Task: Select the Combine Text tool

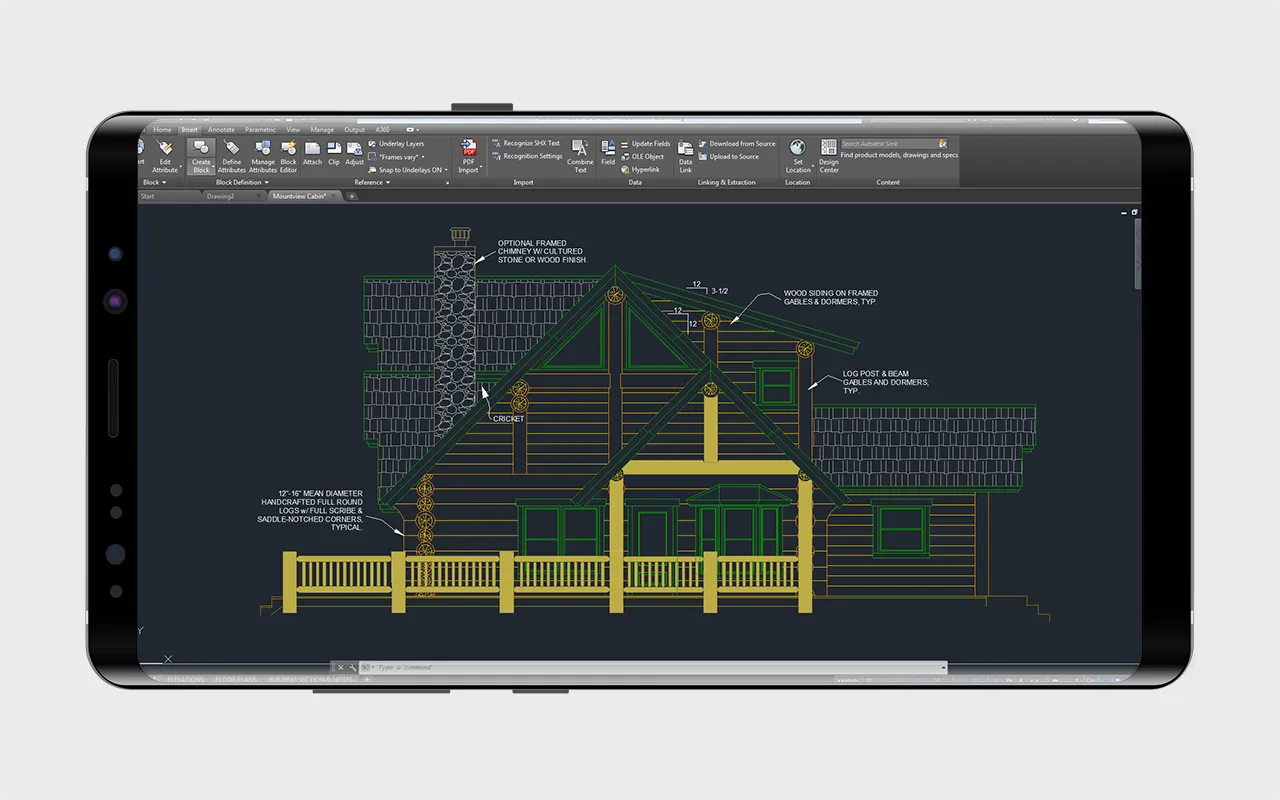Action: click(580, 156)
